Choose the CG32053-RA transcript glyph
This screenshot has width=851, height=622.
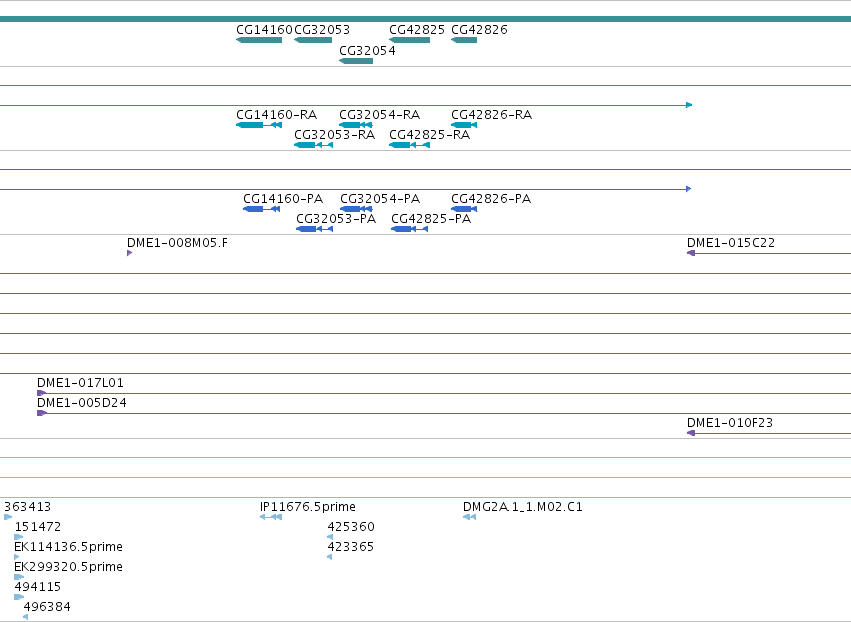(x=313, y=145)
